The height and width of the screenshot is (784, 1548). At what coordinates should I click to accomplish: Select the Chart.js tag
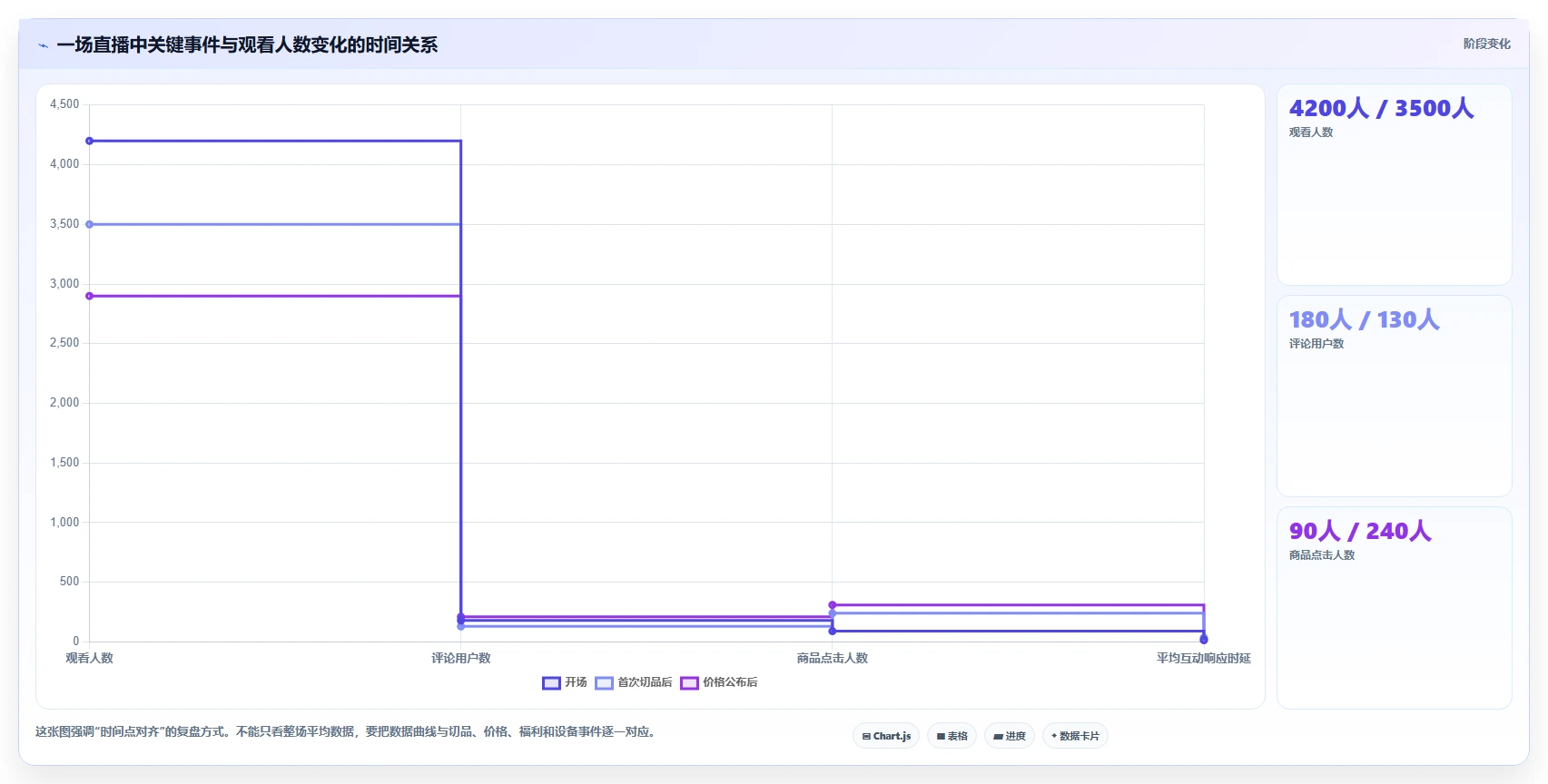[886, 736]
